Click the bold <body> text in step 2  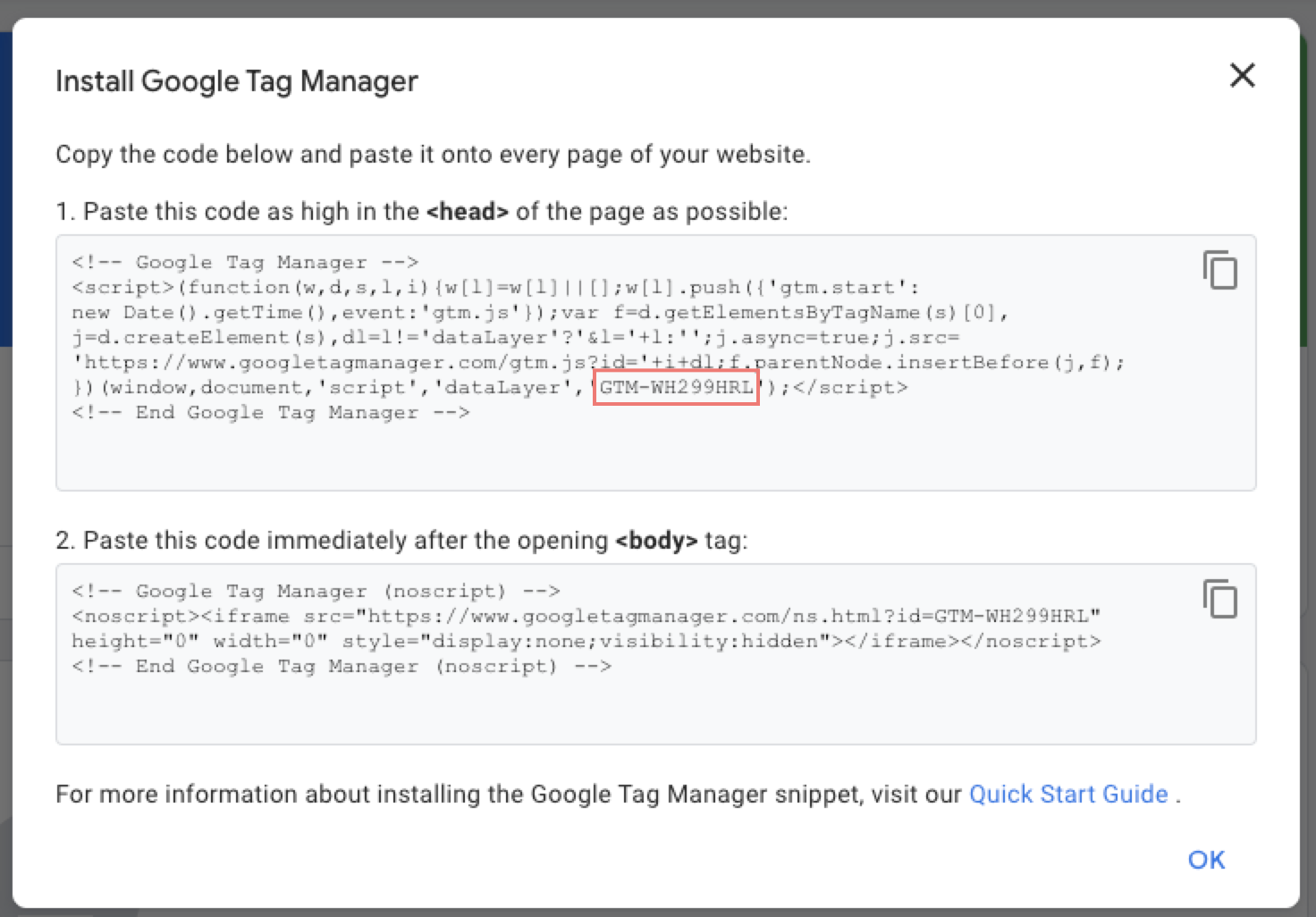point(656,541)
